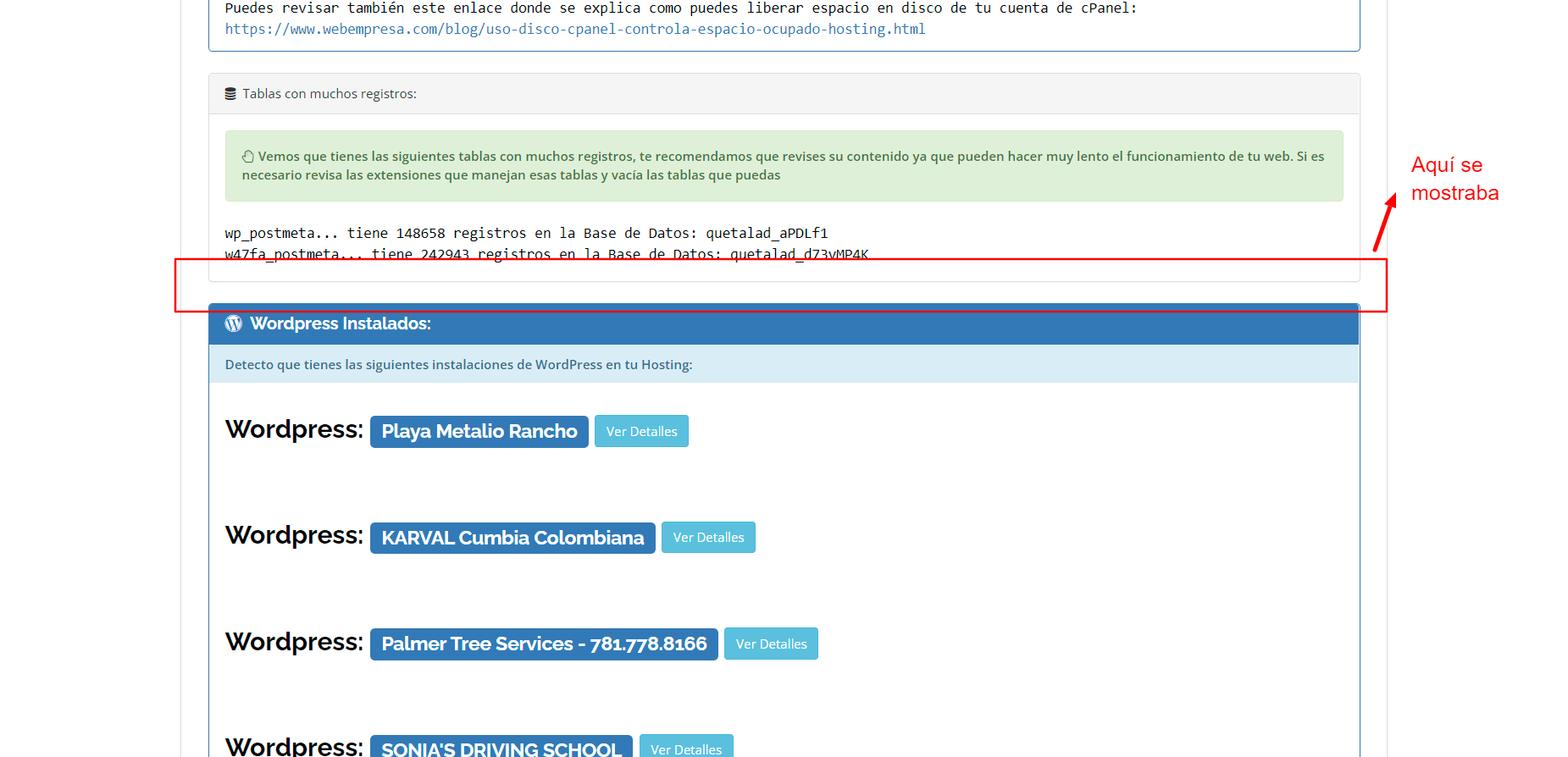
Task: Open the webempresa cPanel disk usage blog link
Action: 575,29
